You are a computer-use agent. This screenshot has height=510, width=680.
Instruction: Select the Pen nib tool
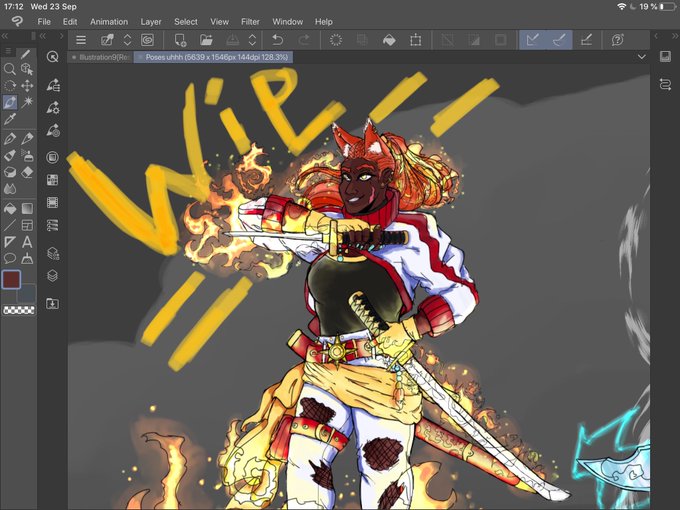click(x=10, y=139)
